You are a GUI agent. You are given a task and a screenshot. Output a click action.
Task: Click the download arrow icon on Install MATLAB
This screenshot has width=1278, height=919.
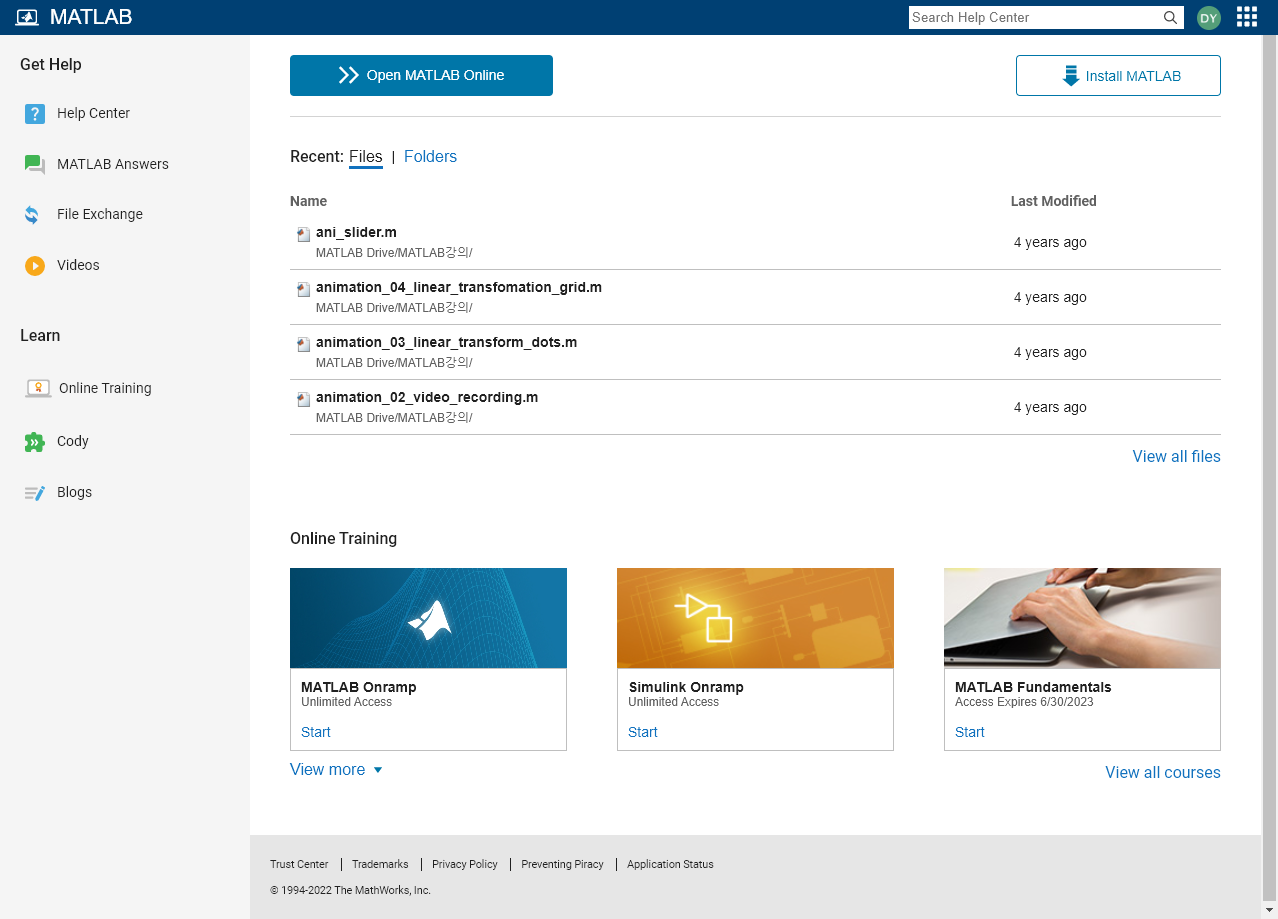[1071, 76]
